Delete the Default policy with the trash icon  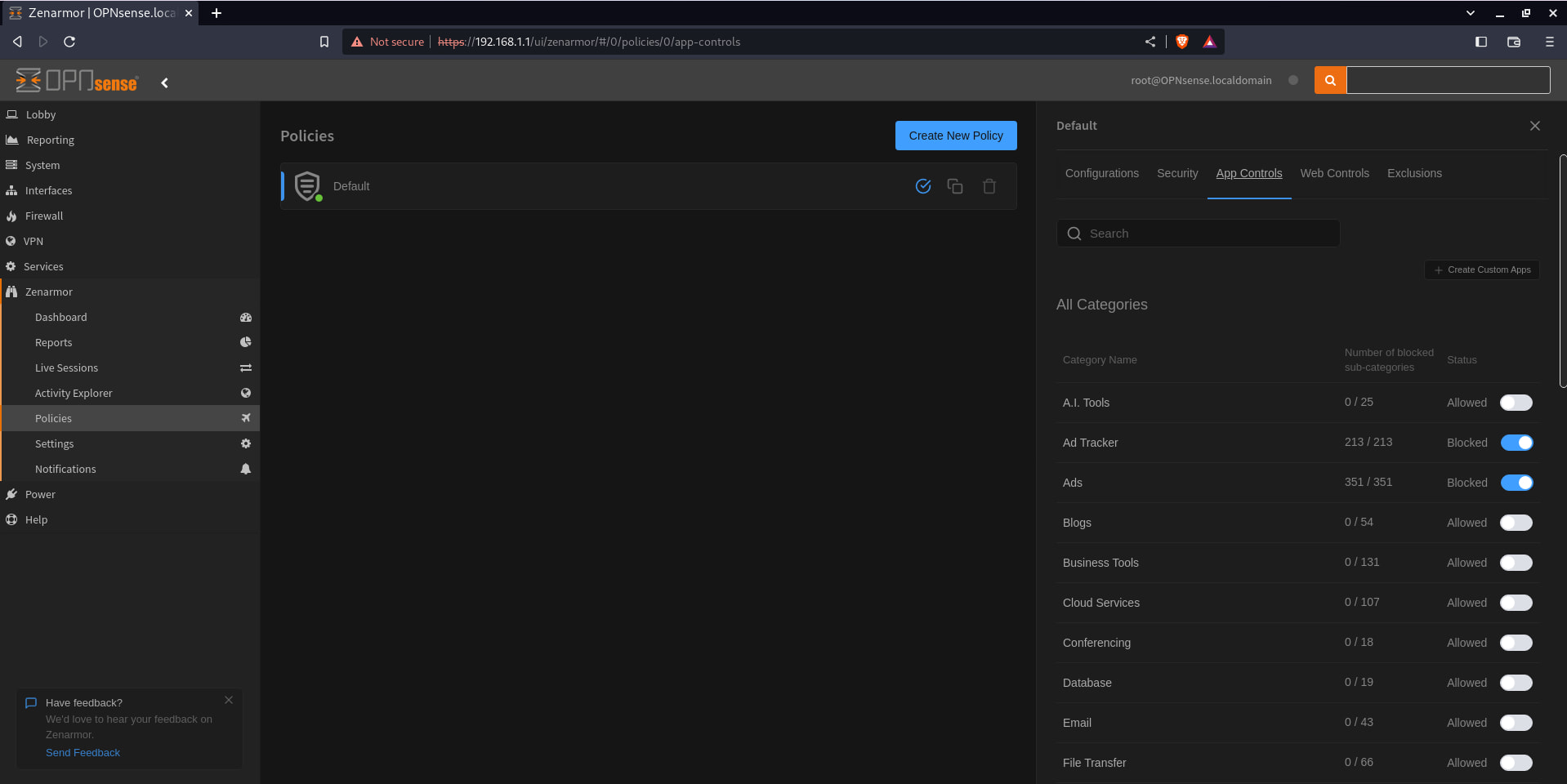989,186
